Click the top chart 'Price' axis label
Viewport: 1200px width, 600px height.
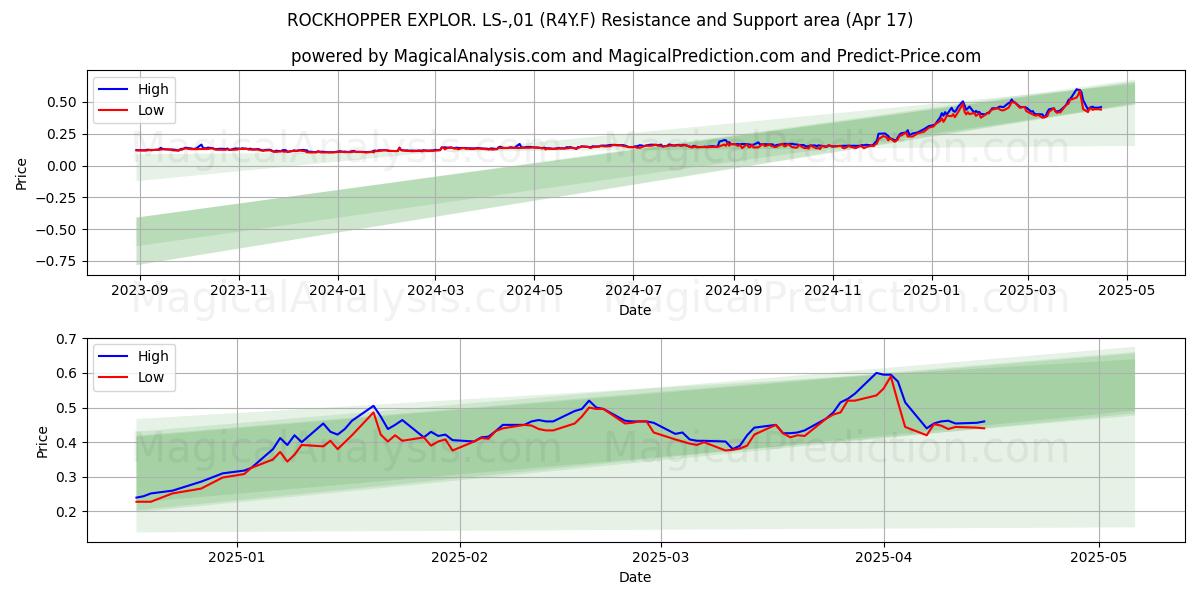[x=22, y=173]
